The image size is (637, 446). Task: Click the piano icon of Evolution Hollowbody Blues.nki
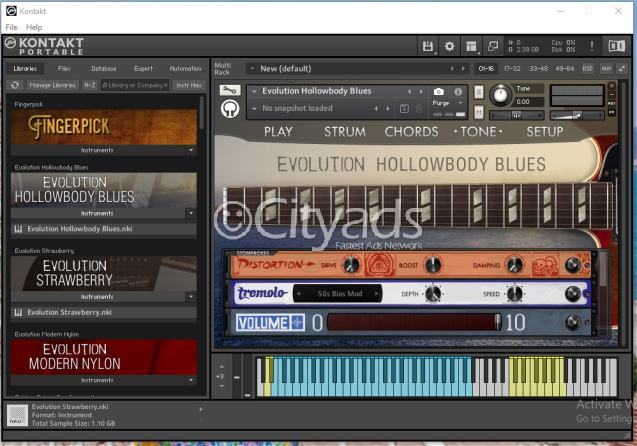(18, 229)
